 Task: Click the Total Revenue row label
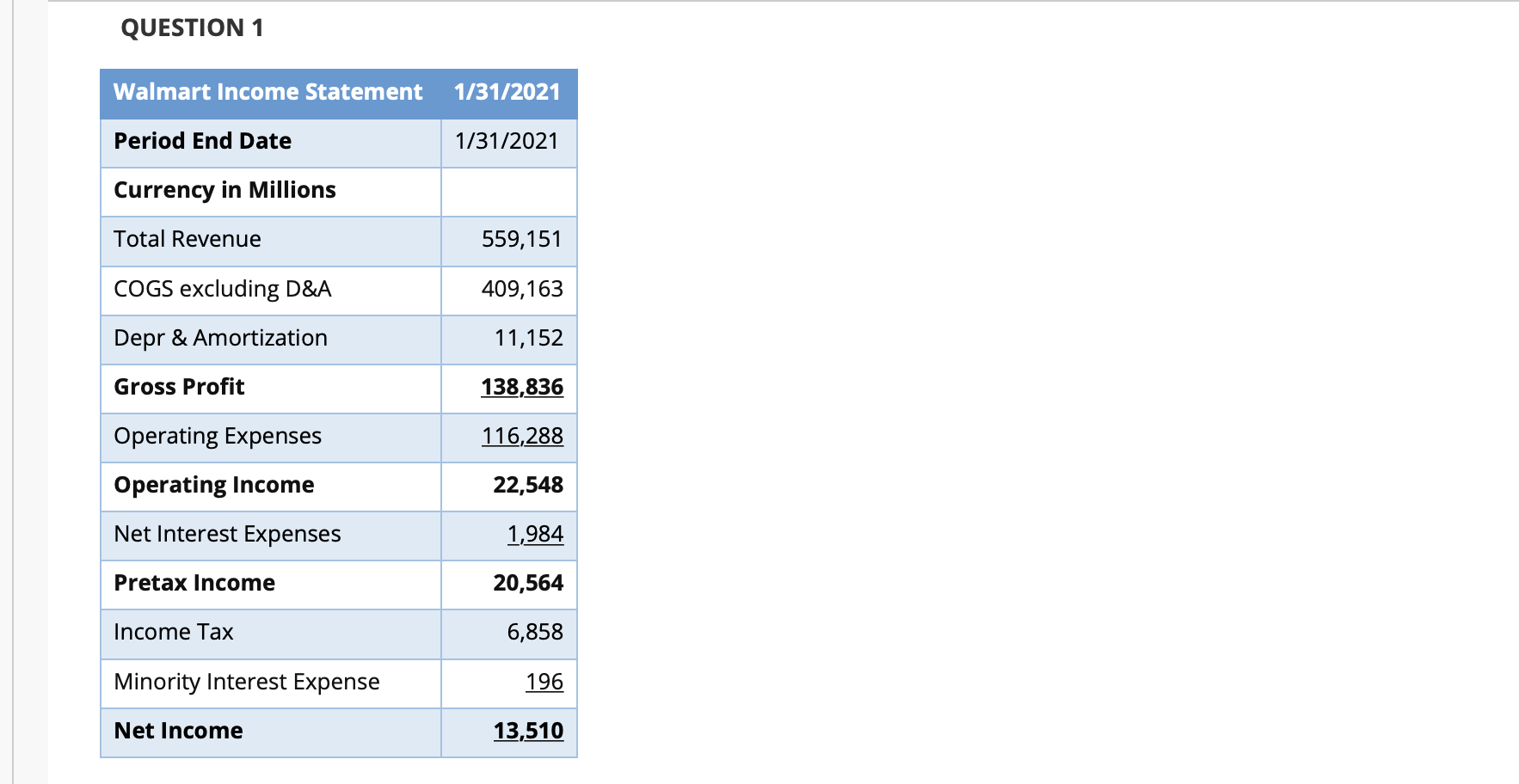188,239
